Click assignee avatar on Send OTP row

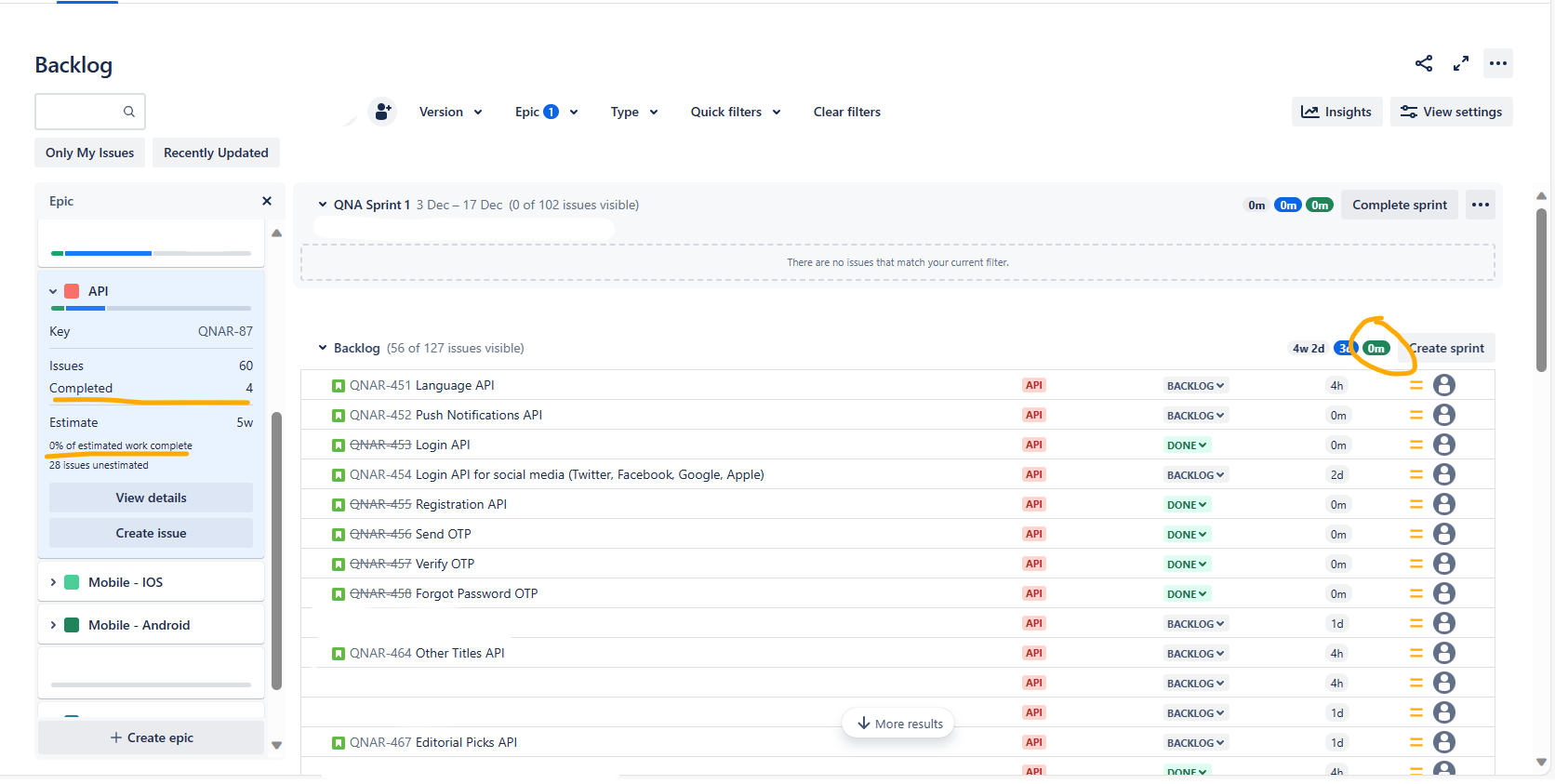[1444, 534]
